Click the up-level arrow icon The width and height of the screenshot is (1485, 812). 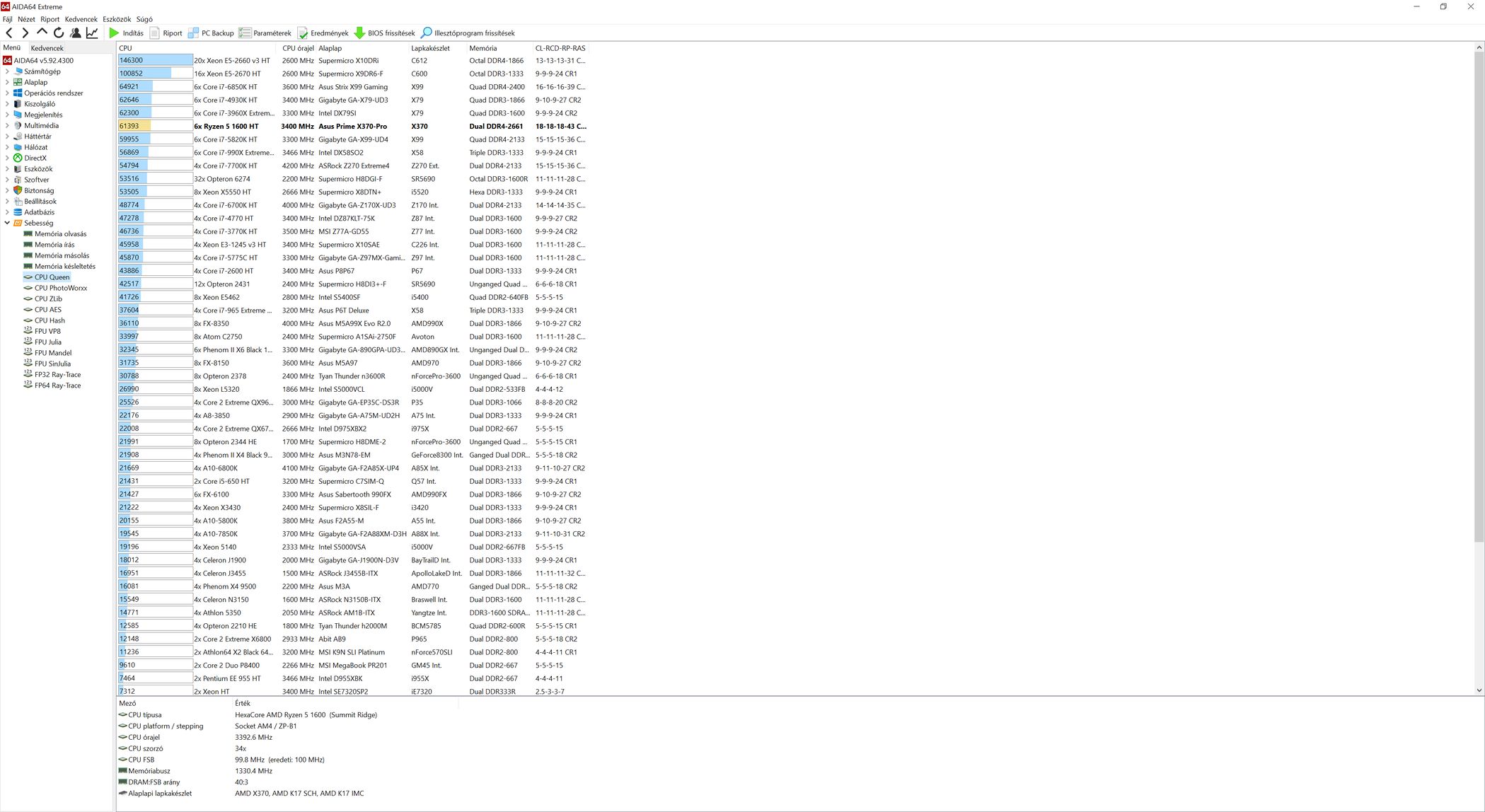[x=42, y=33]
